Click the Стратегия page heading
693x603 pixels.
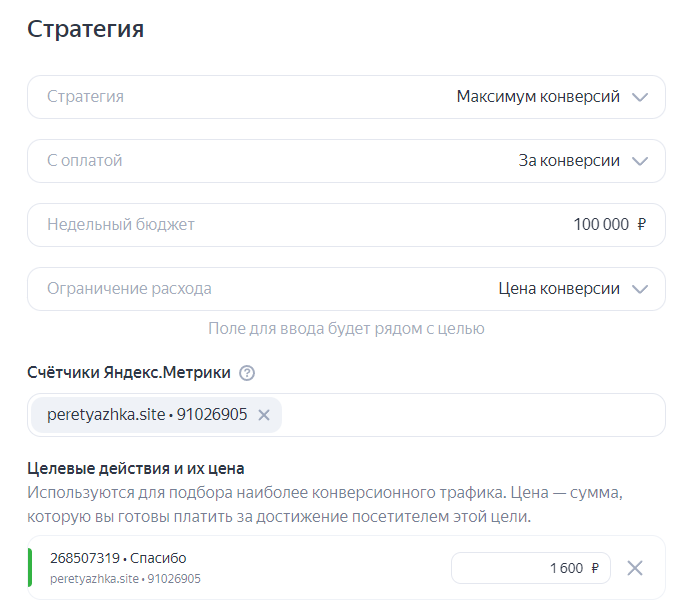point(85,29)
